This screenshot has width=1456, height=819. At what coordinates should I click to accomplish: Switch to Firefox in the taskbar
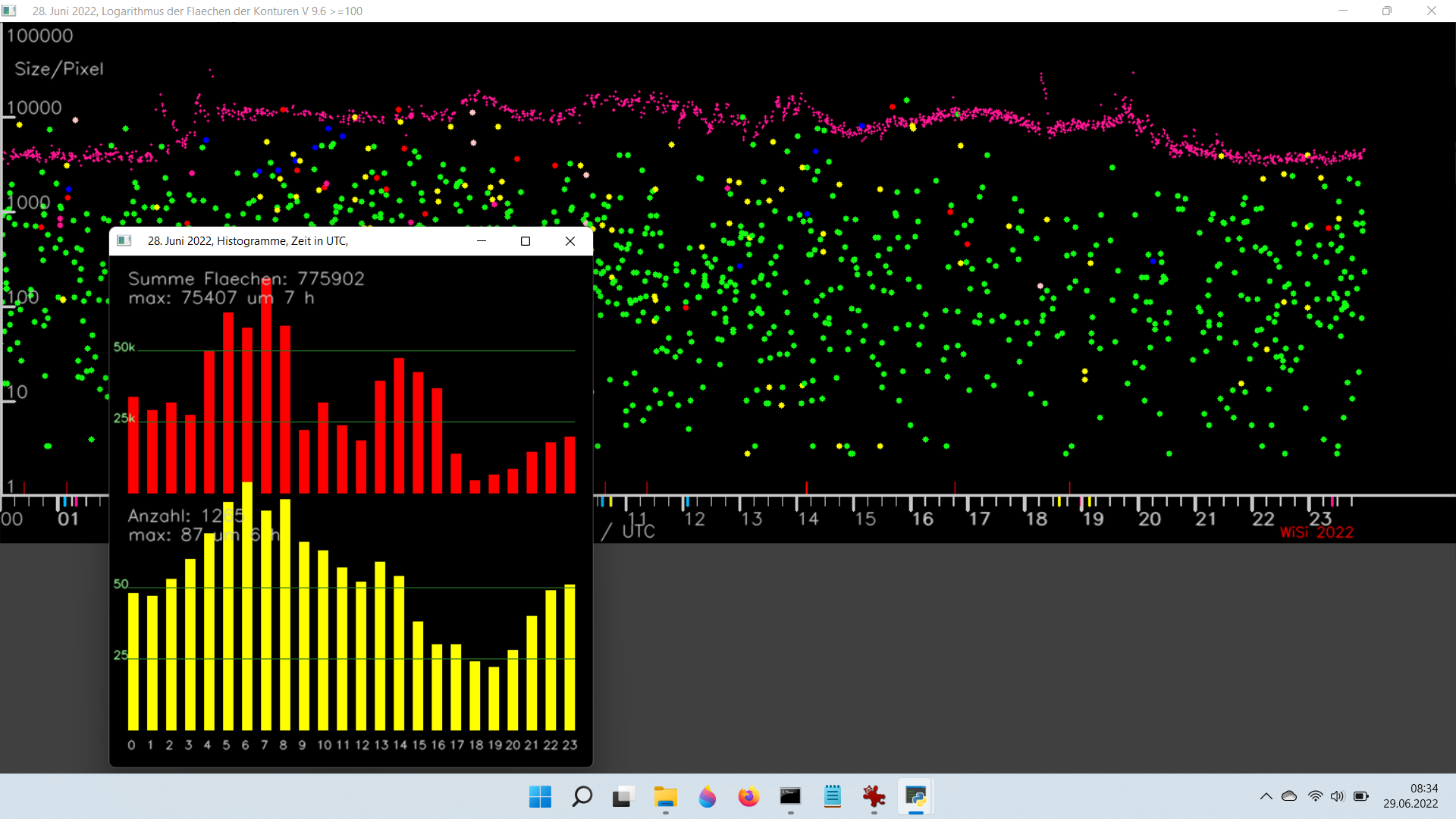(x=748, y=797)
